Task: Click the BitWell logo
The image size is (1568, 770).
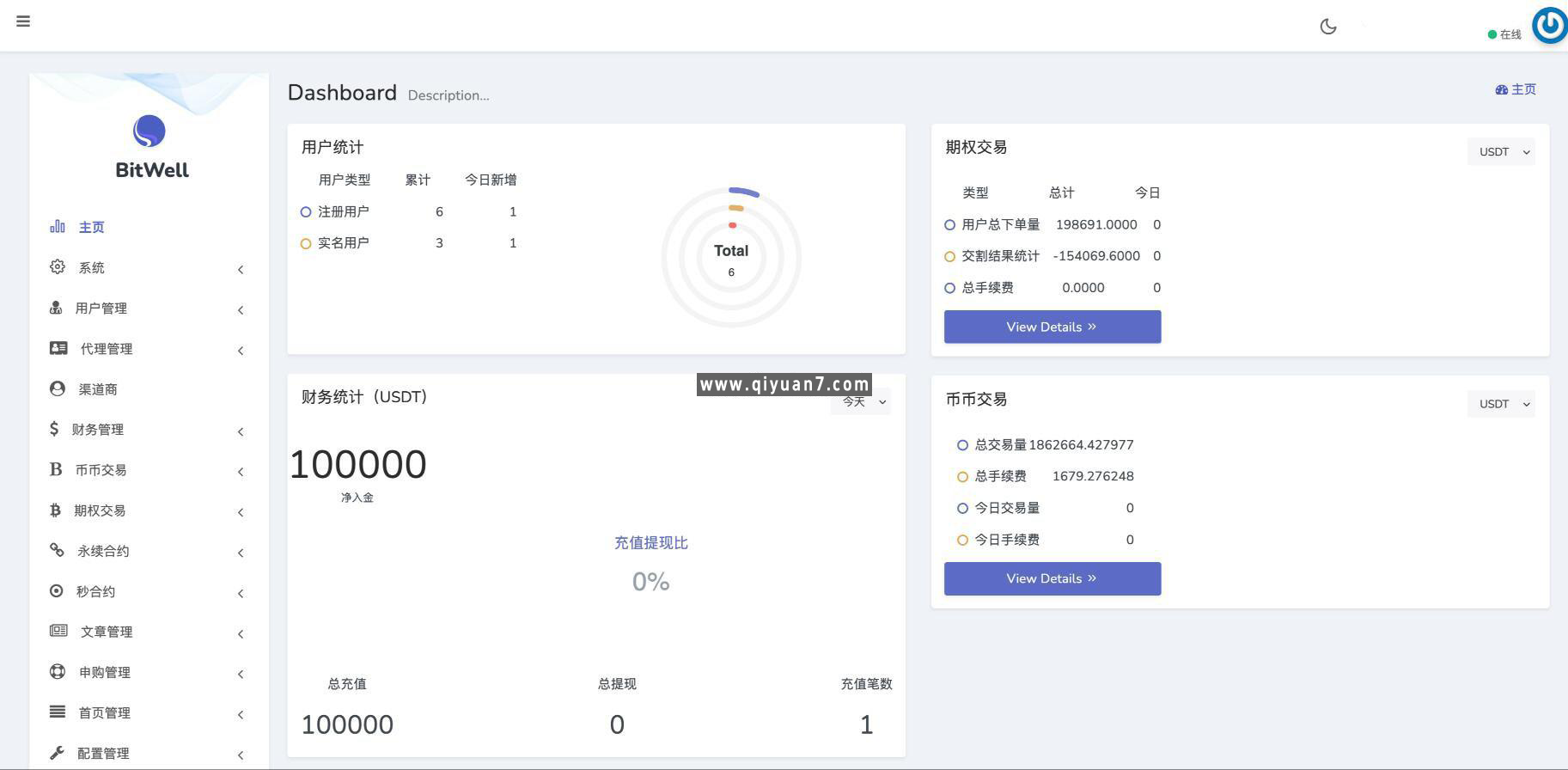Action: (149, 131)
